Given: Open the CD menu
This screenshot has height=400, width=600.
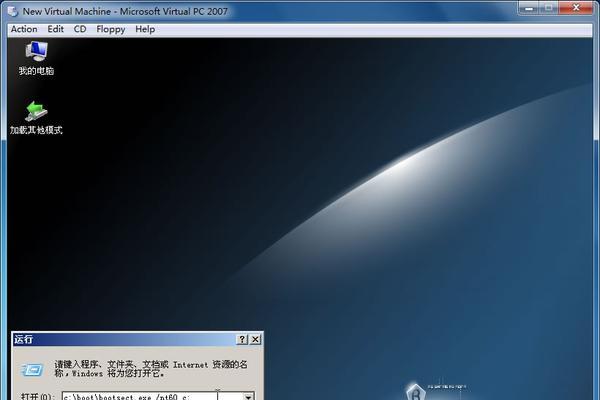Looking at the screenshot, I should point(80,29).
